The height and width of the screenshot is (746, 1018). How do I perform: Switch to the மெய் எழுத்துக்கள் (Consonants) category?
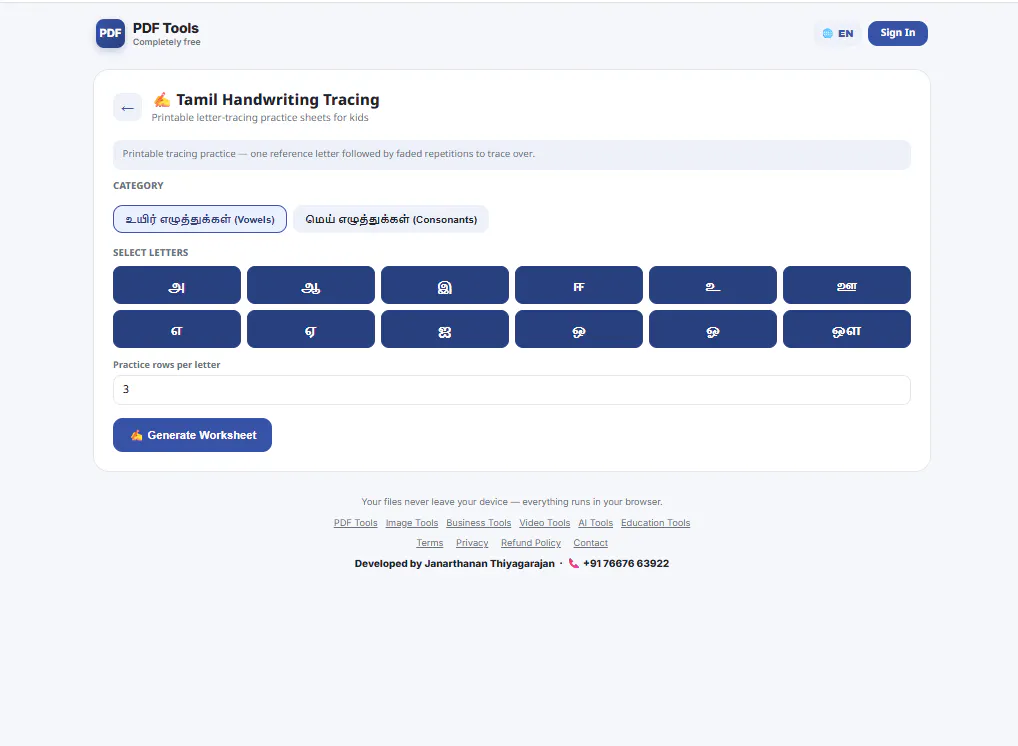391,219
